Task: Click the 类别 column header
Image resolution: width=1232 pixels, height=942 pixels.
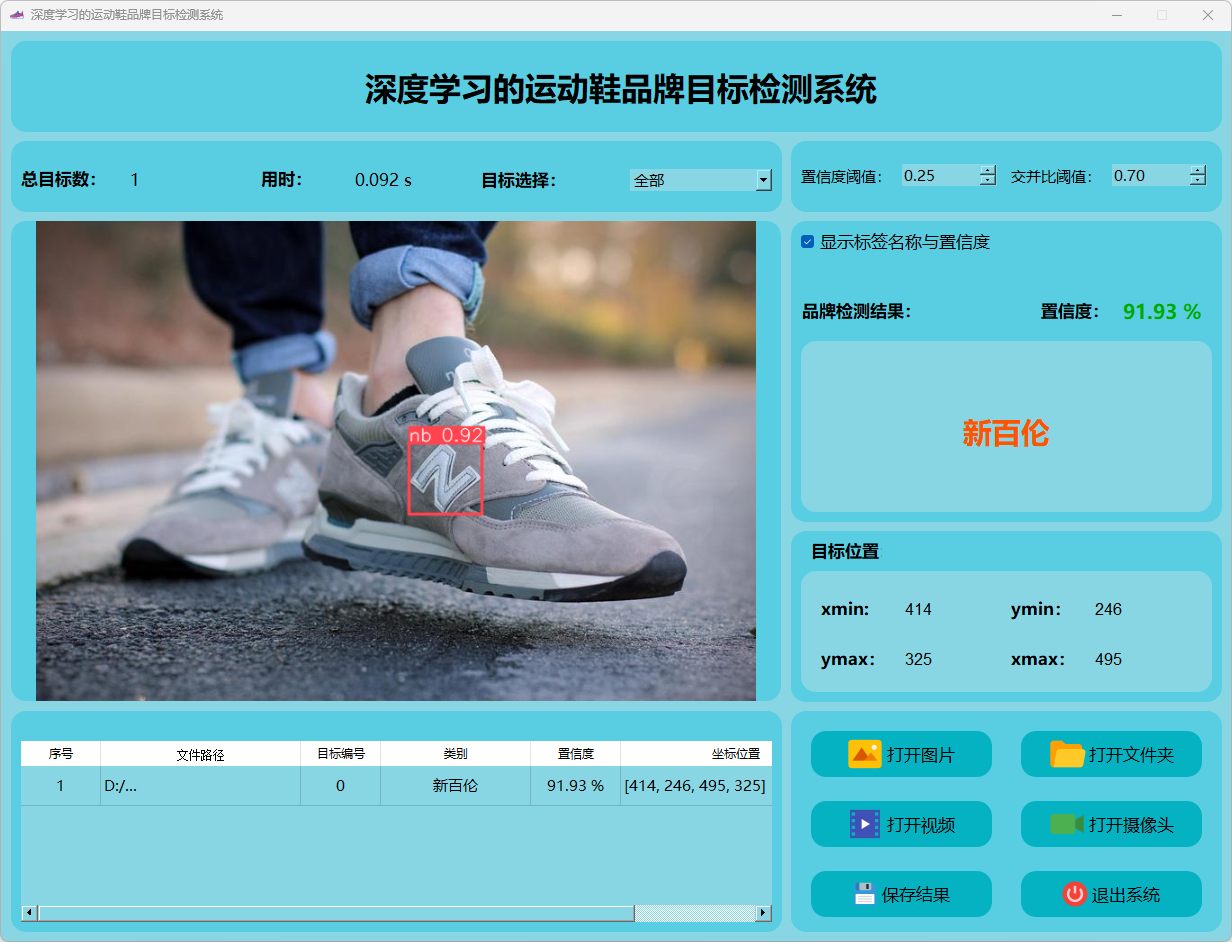Action: tap(455, 754)
